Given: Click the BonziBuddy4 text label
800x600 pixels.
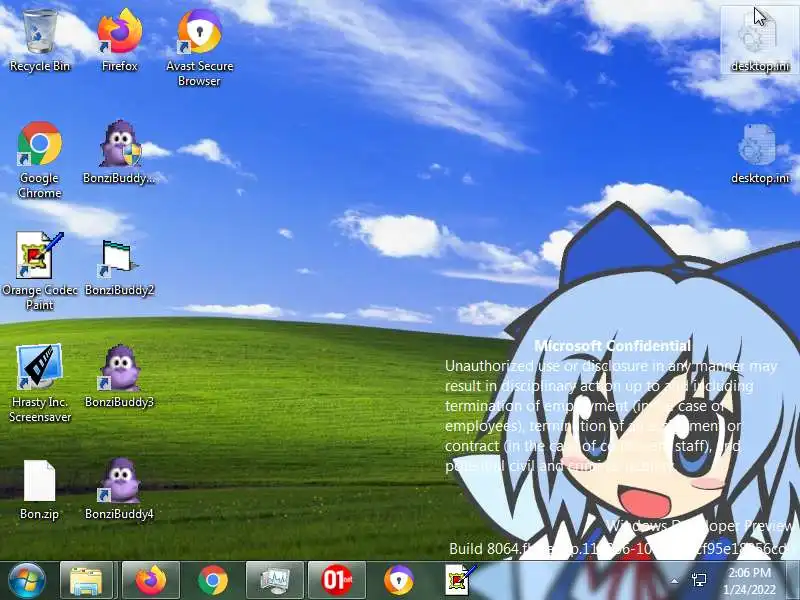Looking at the screenshot, I should point(119,514).
